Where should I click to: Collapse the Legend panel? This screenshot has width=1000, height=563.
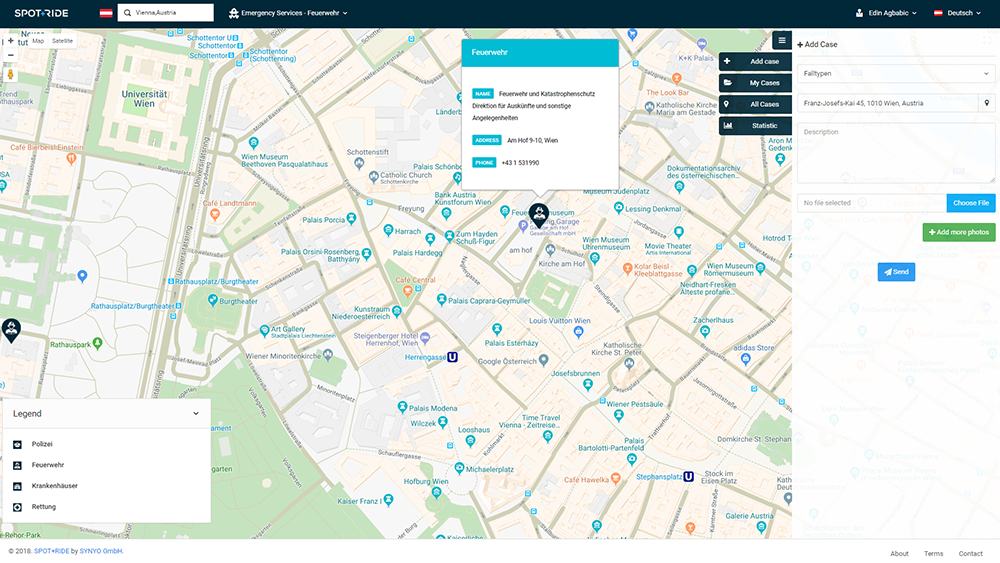196,413
